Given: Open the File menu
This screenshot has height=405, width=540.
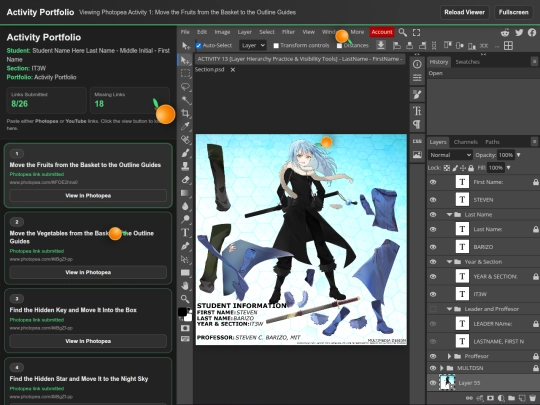Looking at the screenshot, I should [x=185, y=32].
